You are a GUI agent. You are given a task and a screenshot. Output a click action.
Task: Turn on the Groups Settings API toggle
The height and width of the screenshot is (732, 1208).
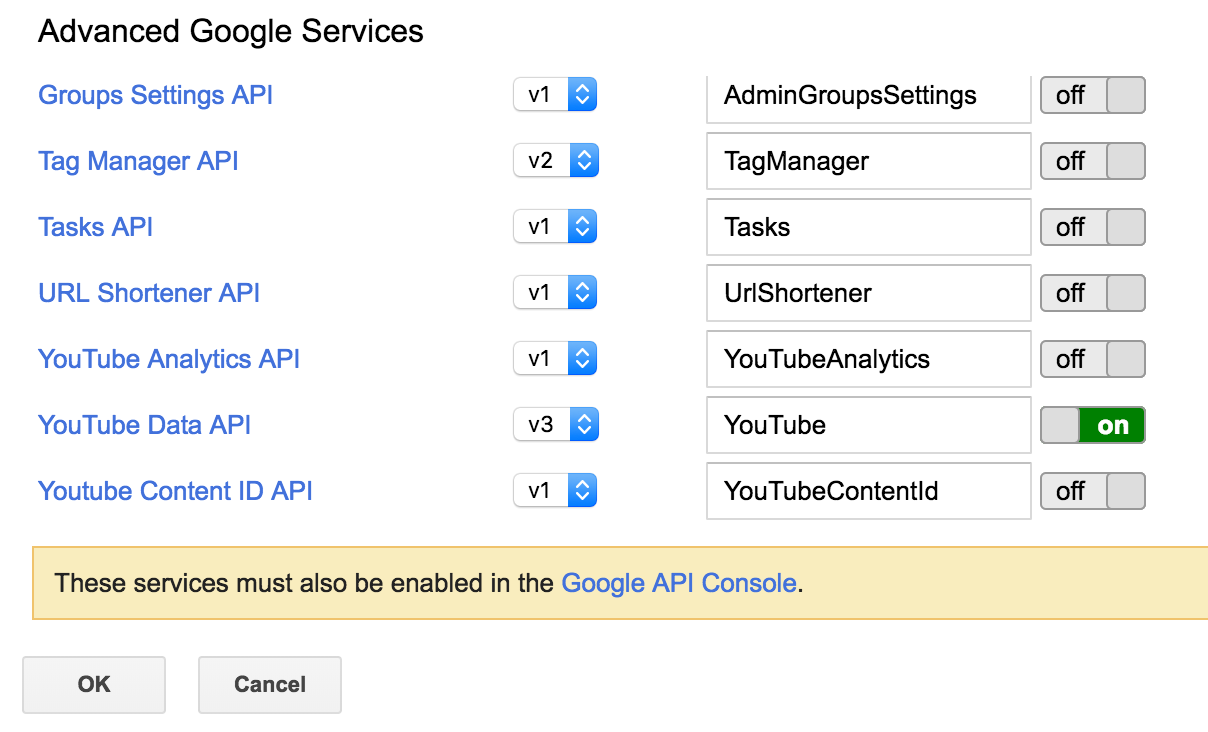pyautogui.click(x=1092, y=95)
